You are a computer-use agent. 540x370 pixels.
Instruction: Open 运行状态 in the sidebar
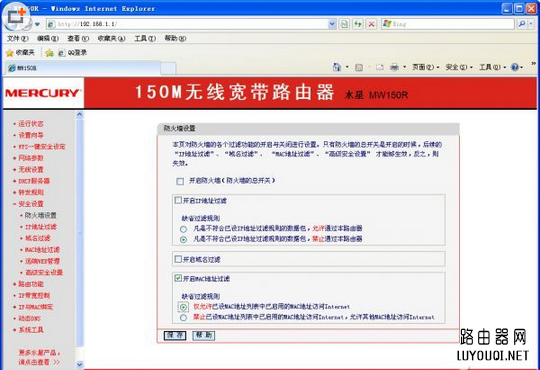tap(31, 124)
